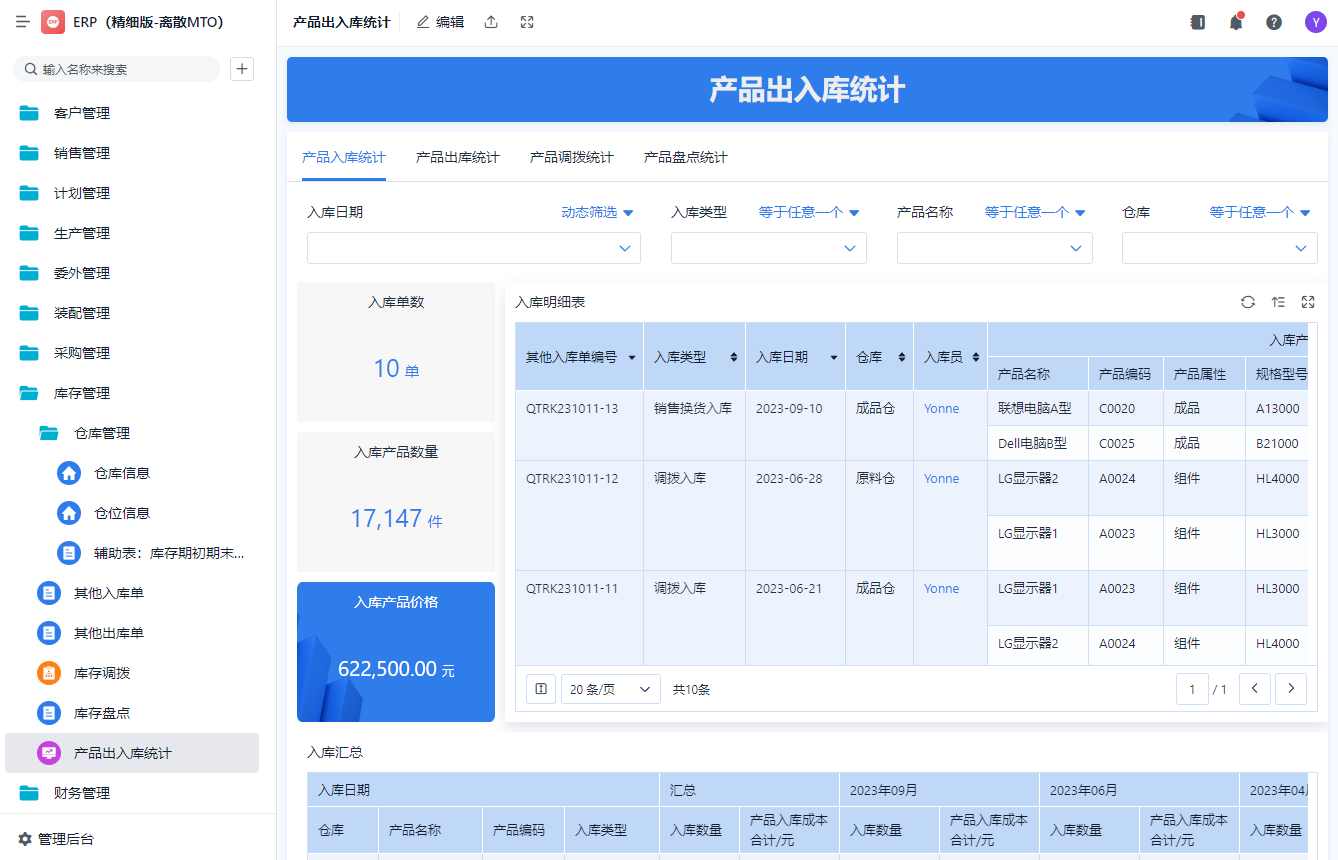Viewport: 1338px width, 860px height.
Task: Open the 入库日期 filter select box
Action: point(474,248)
